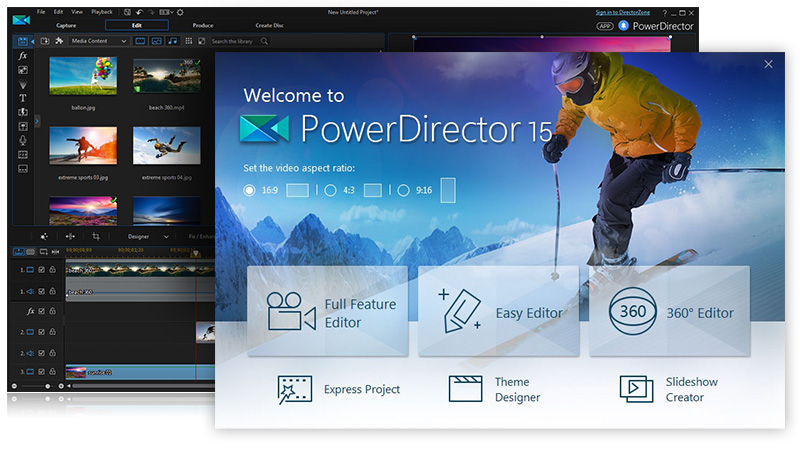Choose the 9:16 aspect ratio
Screen dimensions: 800x450
click(404, 190)
